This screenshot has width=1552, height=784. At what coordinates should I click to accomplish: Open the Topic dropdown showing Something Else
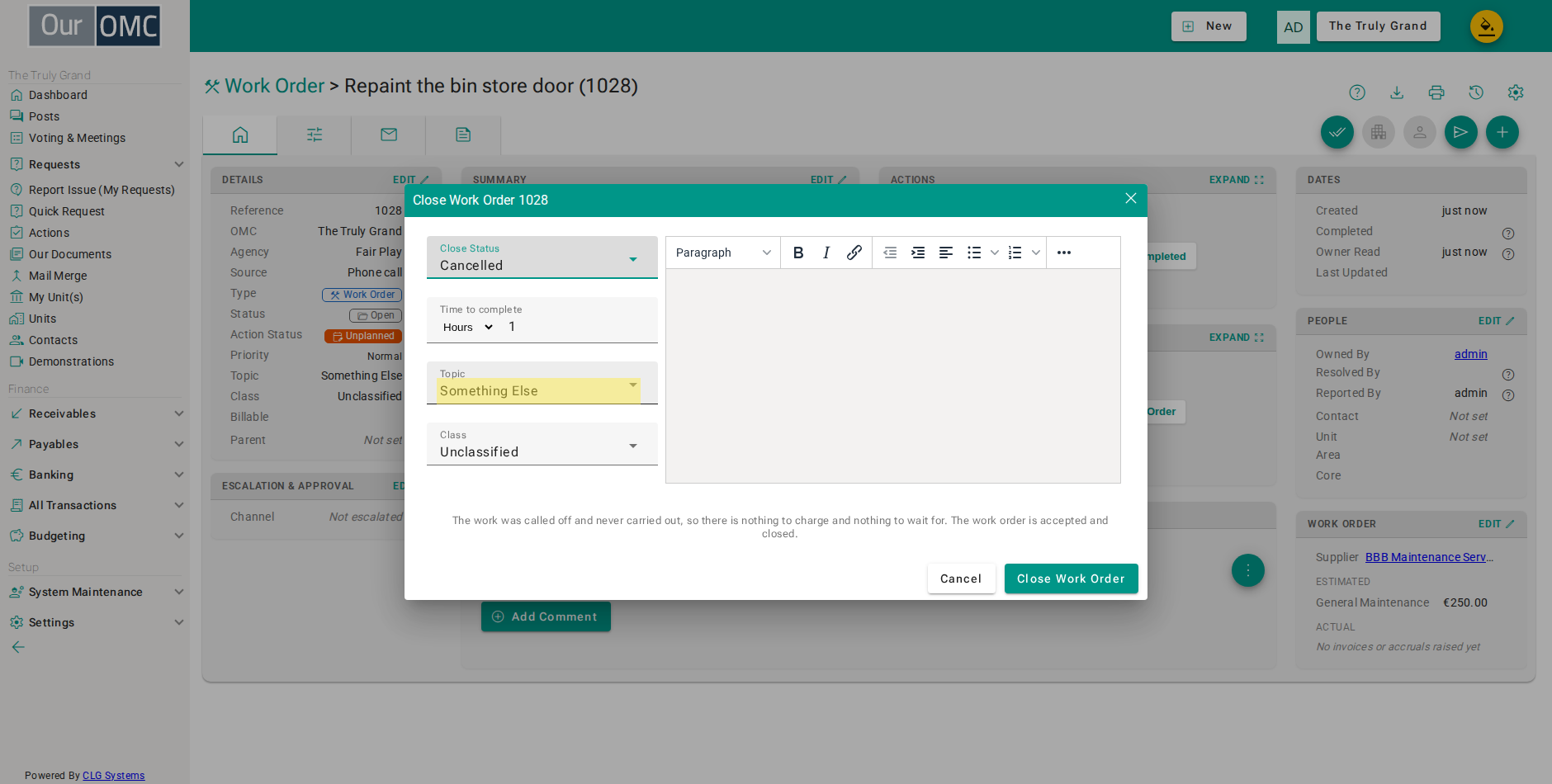tap(542, 383)
